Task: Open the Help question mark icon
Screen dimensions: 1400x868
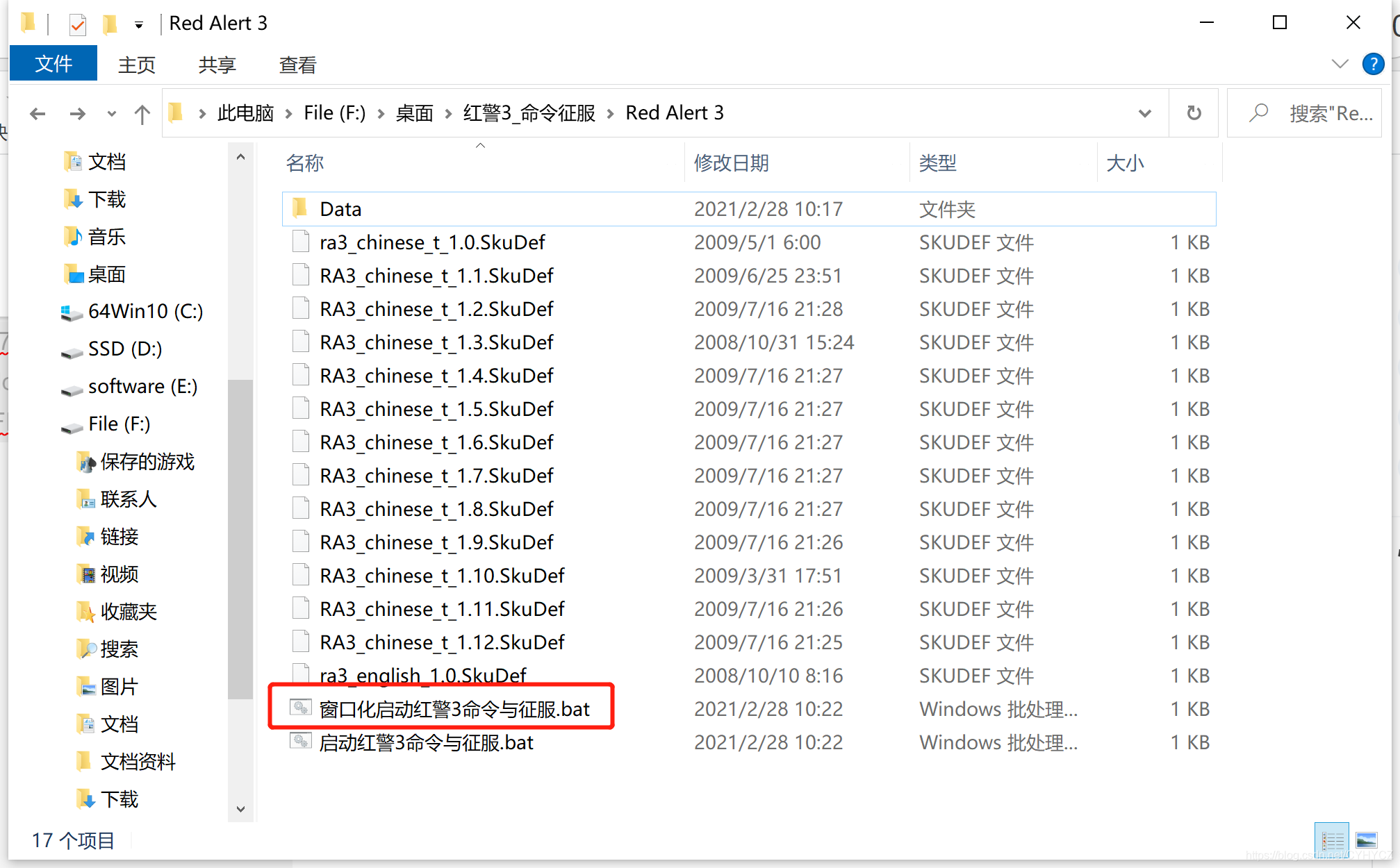Action: tap(1373, 64)
